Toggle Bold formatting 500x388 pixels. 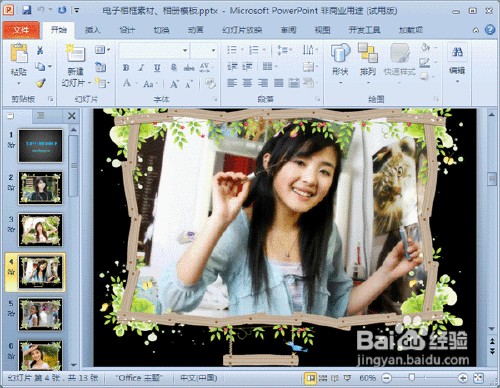(x=126, y=68)
